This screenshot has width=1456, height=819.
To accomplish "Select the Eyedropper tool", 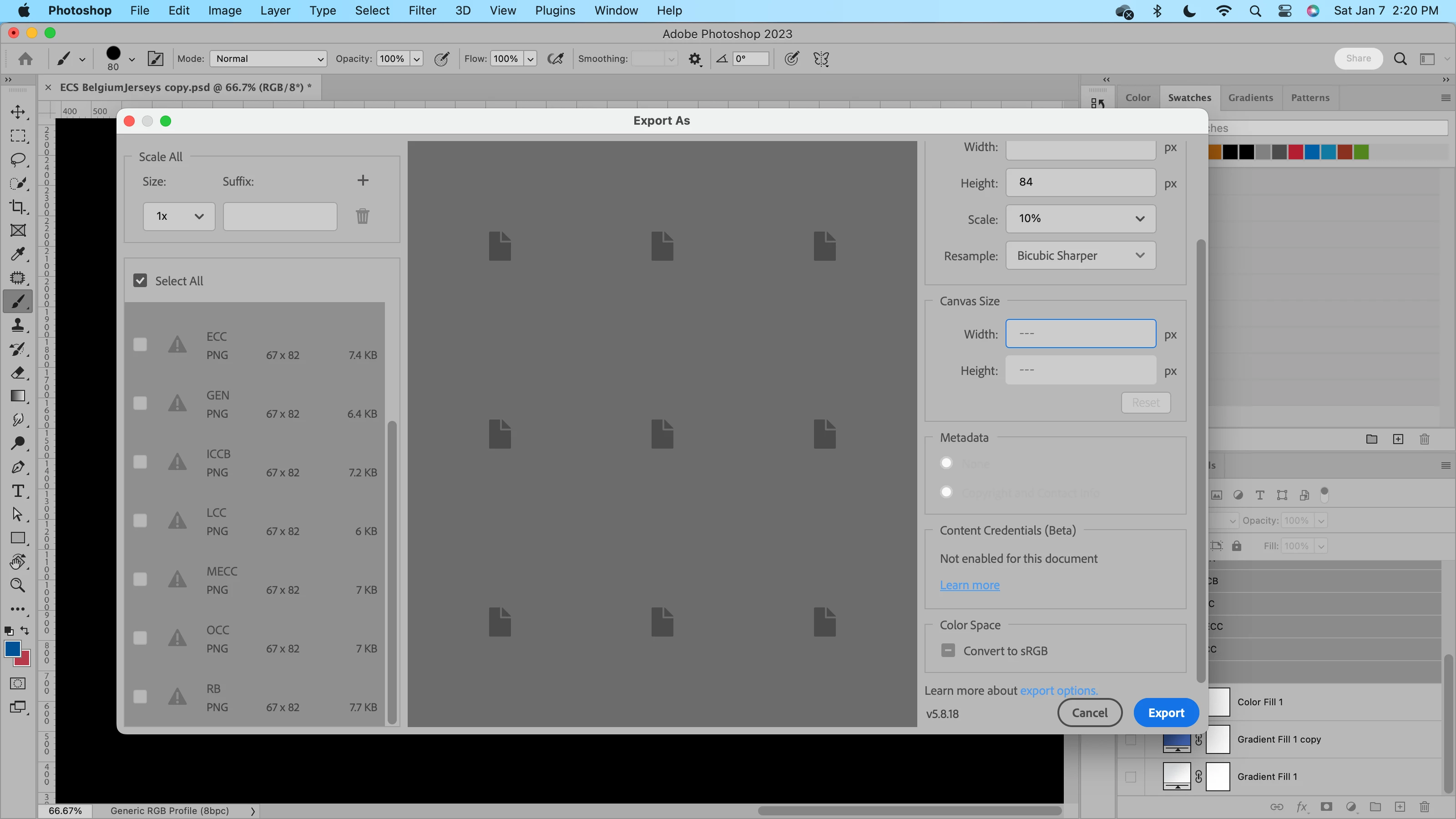I will pyautogui.click(x=18, y=254).
